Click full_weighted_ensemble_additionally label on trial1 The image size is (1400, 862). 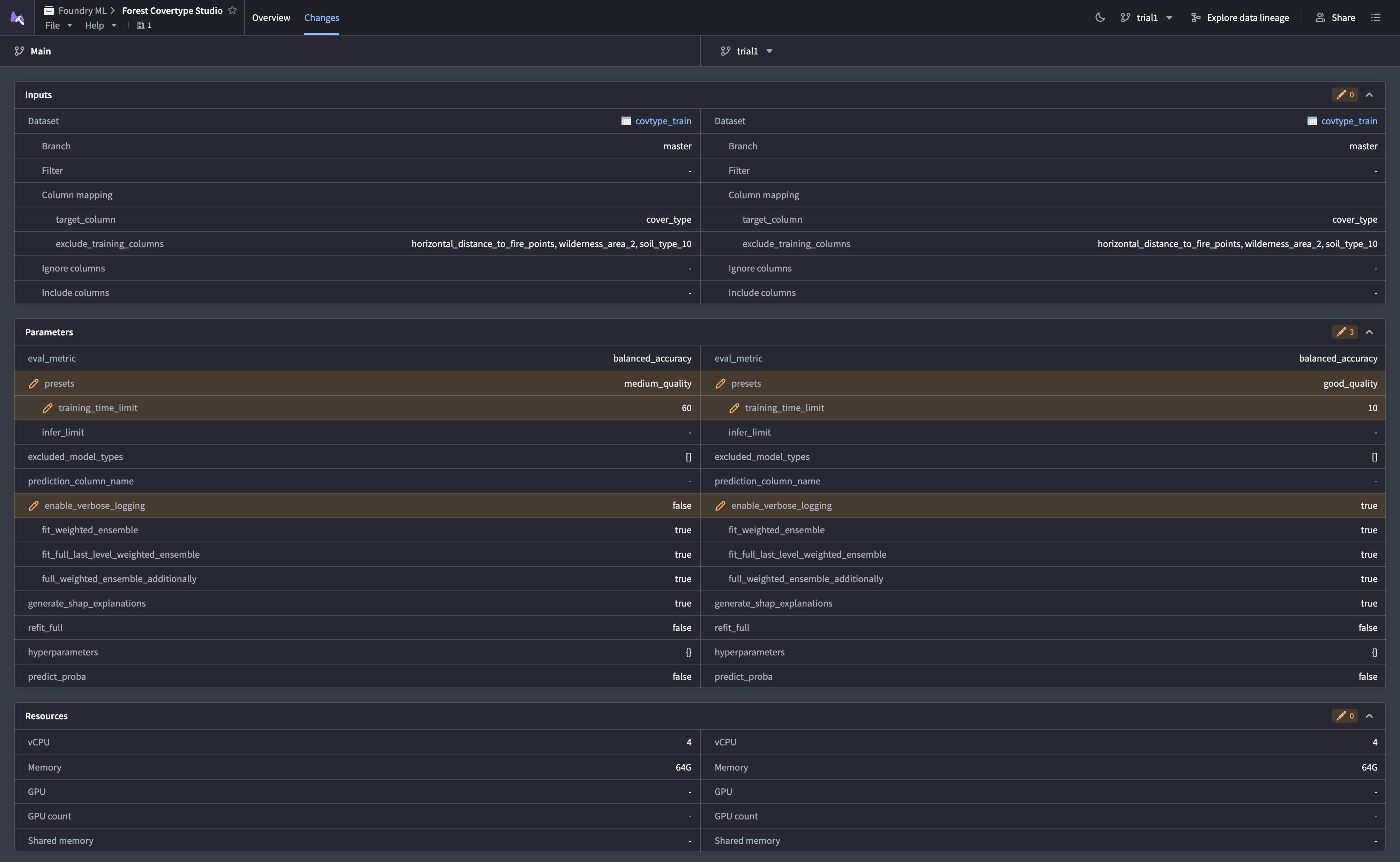pos(805,579)
